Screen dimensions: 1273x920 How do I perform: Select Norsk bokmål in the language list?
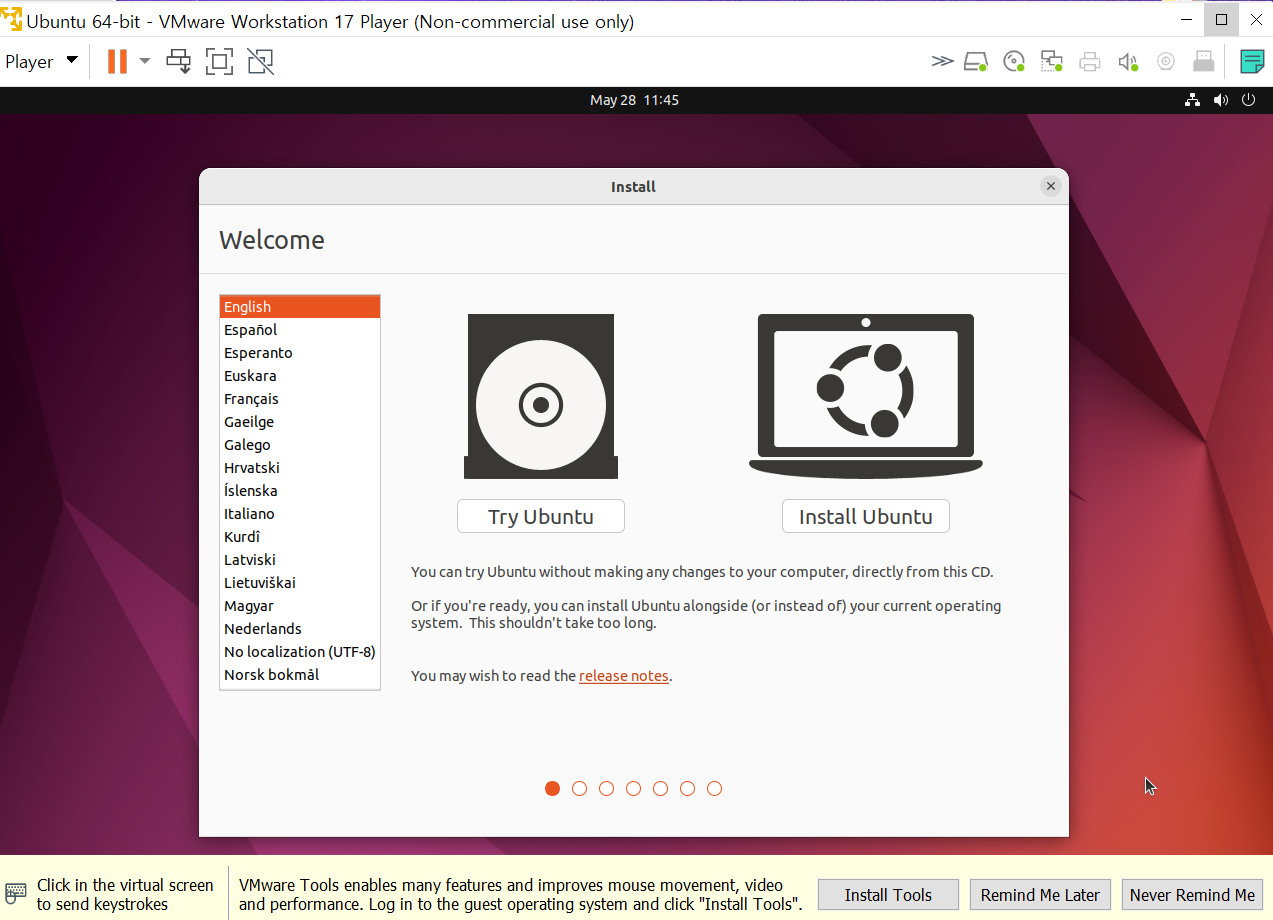300,675
